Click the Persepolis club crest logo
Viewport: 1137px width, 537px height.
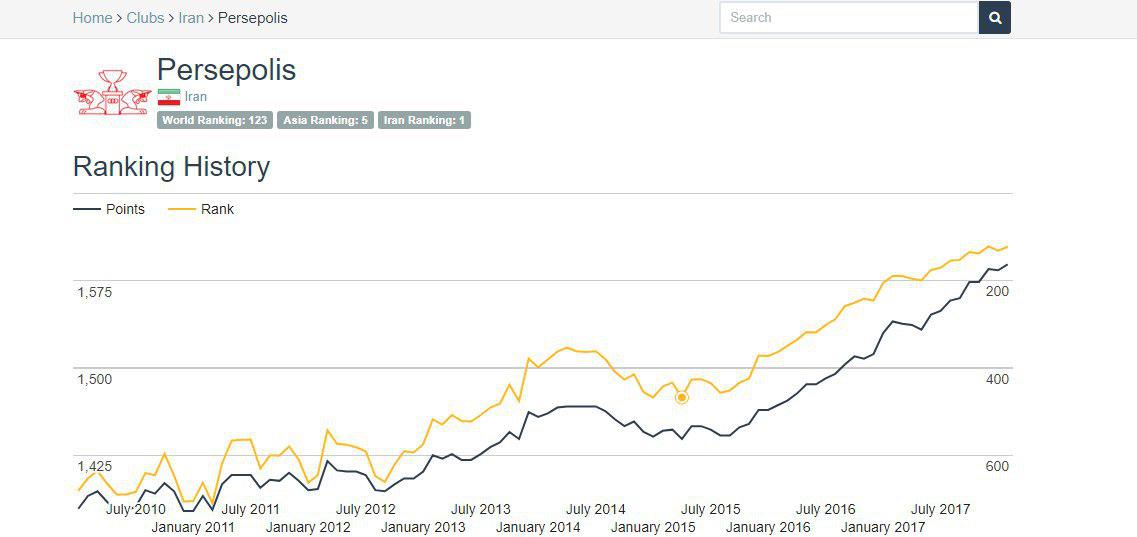pyautogui.click(x=111, y=92)
